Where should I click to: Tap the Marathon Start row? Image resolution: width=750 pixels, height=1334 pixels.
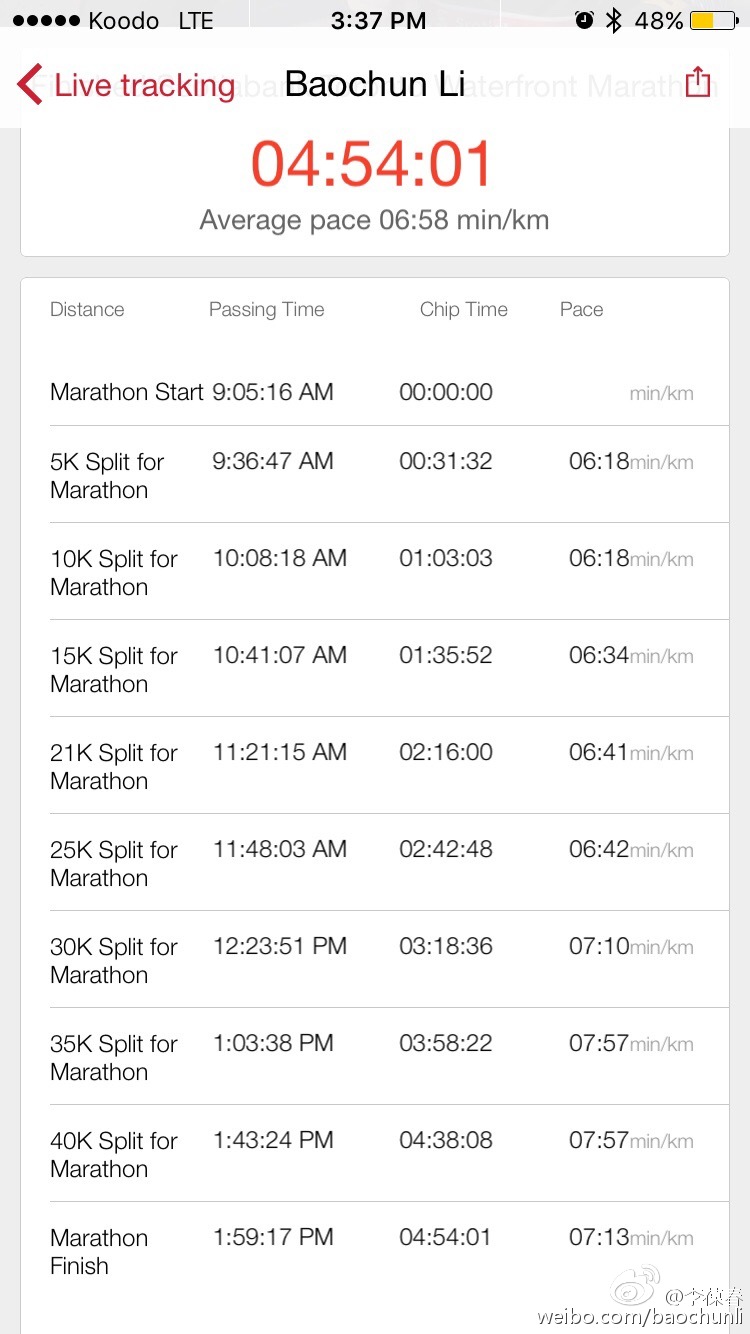[x=374, y=392]
